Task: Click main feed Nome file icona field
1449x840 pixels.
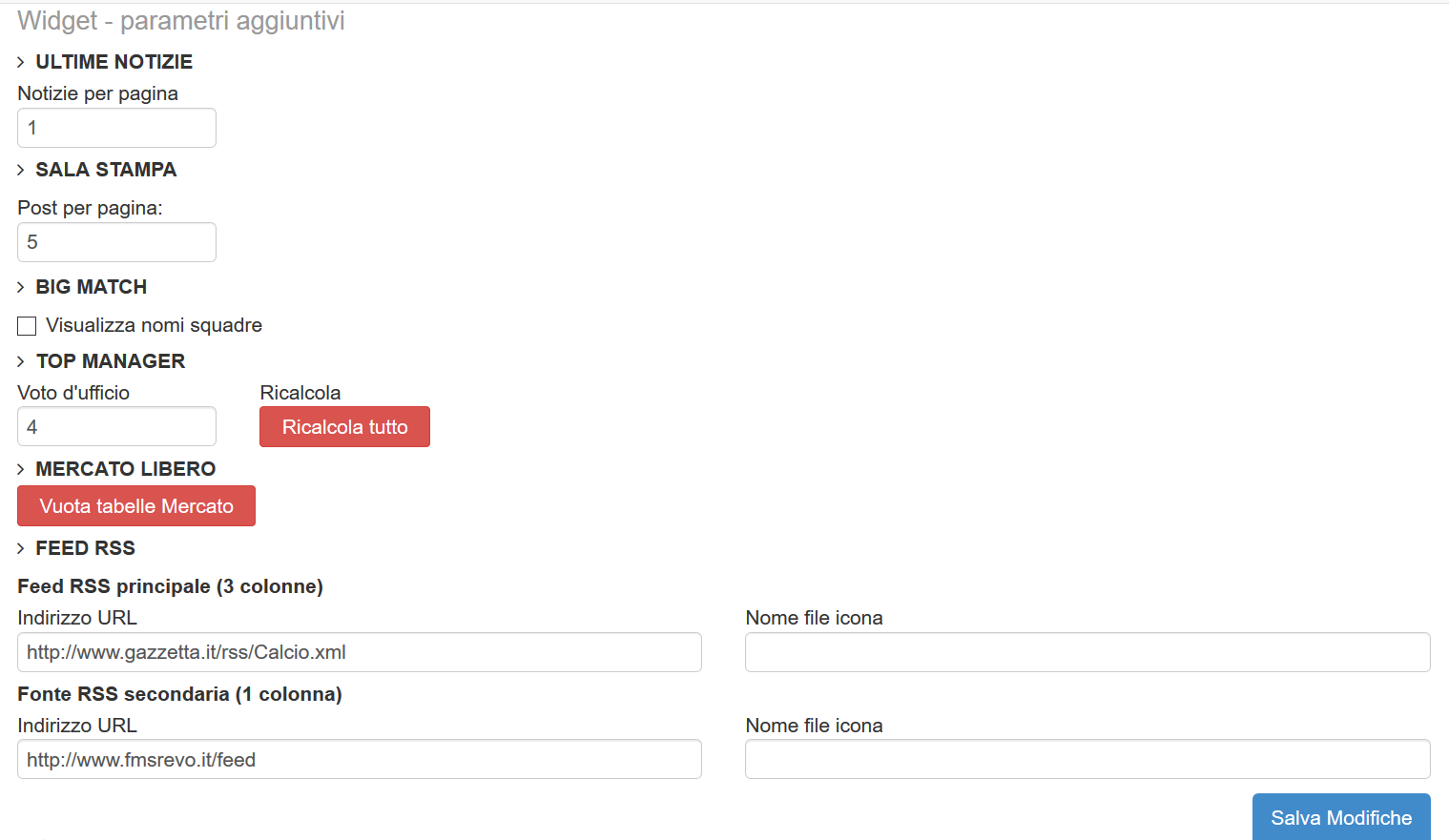Action: tap(1087, 652)
